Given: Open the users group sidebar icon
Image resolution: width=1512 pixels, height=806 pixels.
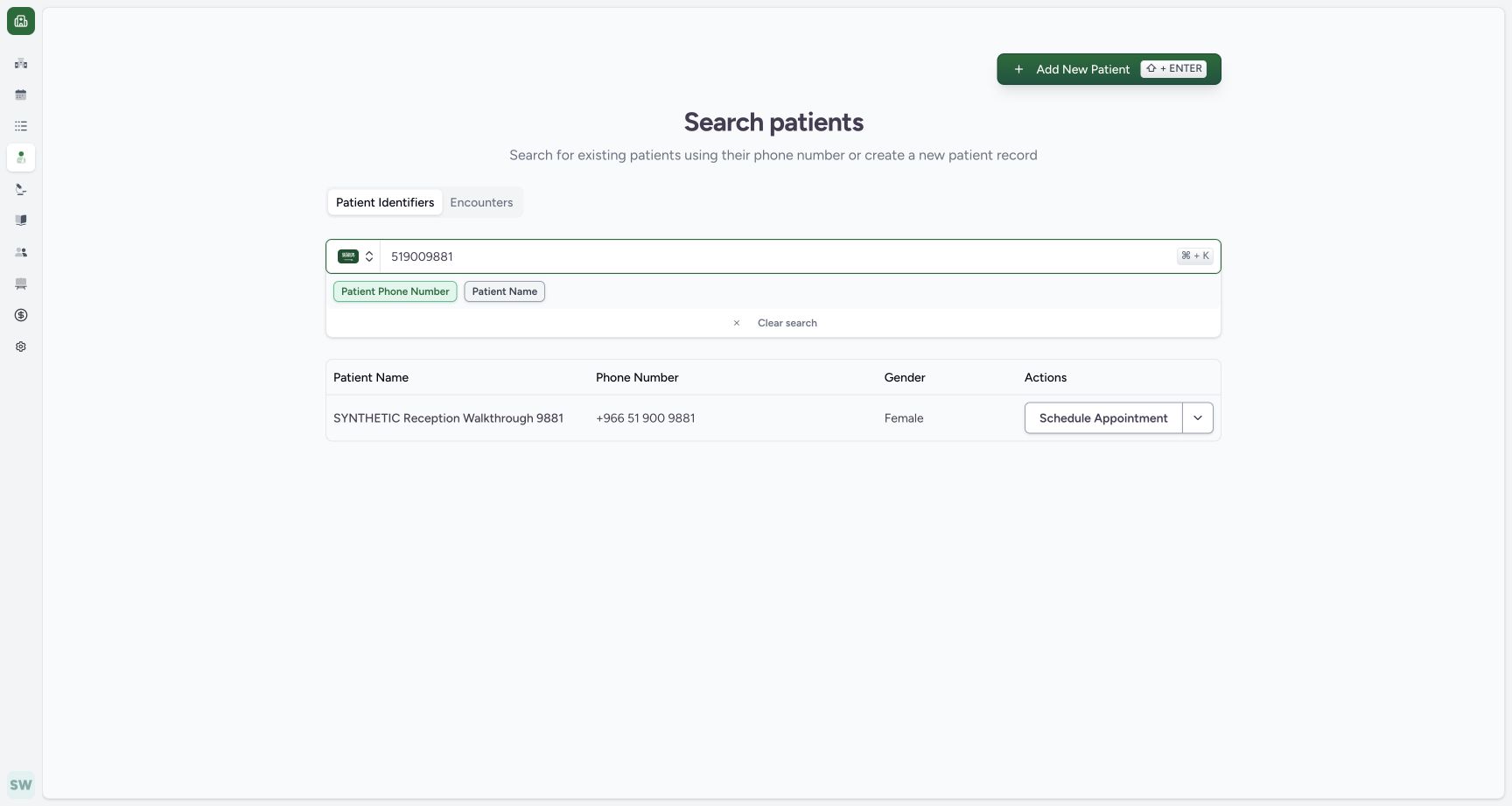Looking at the screenshot, I should coord(21,252).
